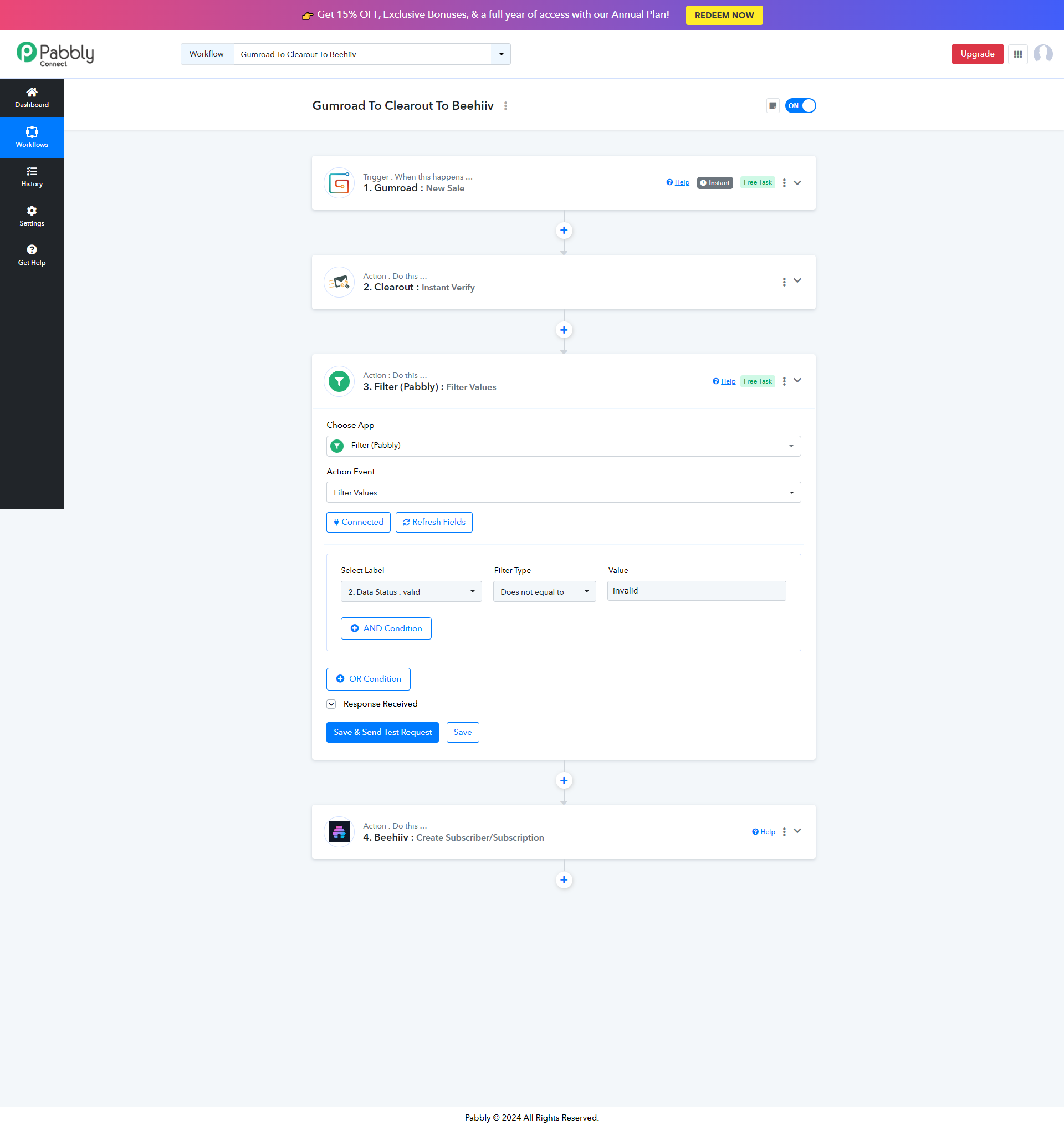The width and height of the screenshot is (1064, 1130).
Task: Open Workflows in sidebar
Action: 32,137
